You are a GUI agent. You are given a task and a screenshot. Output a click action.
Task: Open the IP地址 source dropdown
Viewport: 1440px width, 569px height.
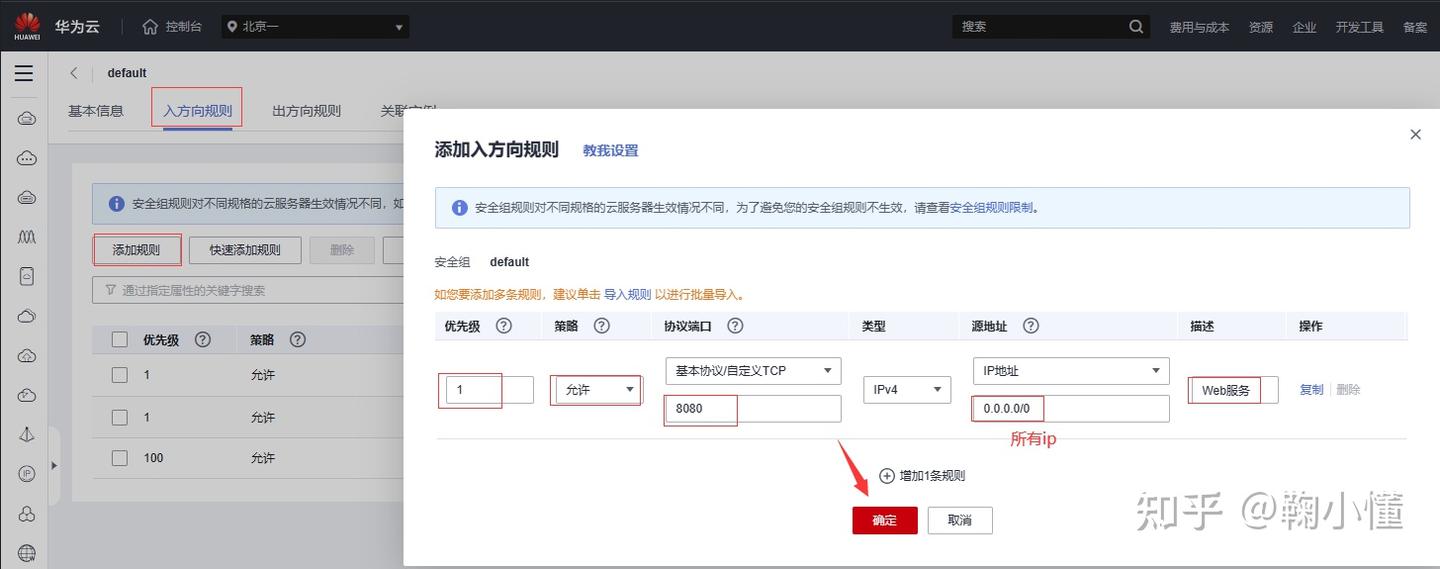[1071, 371]
